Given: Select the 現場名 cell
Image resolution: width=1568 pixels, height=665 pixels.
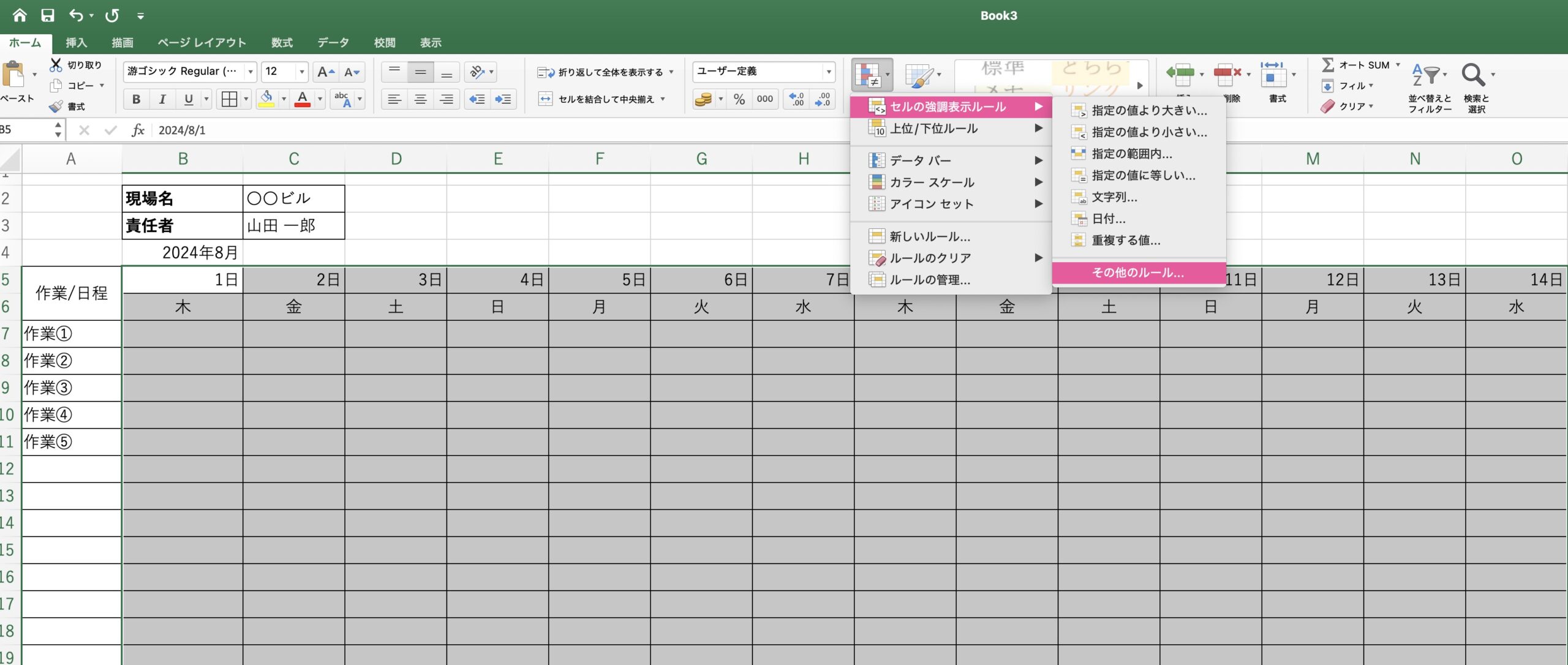Looking at the screenshot, I should (x=183, y=198).
